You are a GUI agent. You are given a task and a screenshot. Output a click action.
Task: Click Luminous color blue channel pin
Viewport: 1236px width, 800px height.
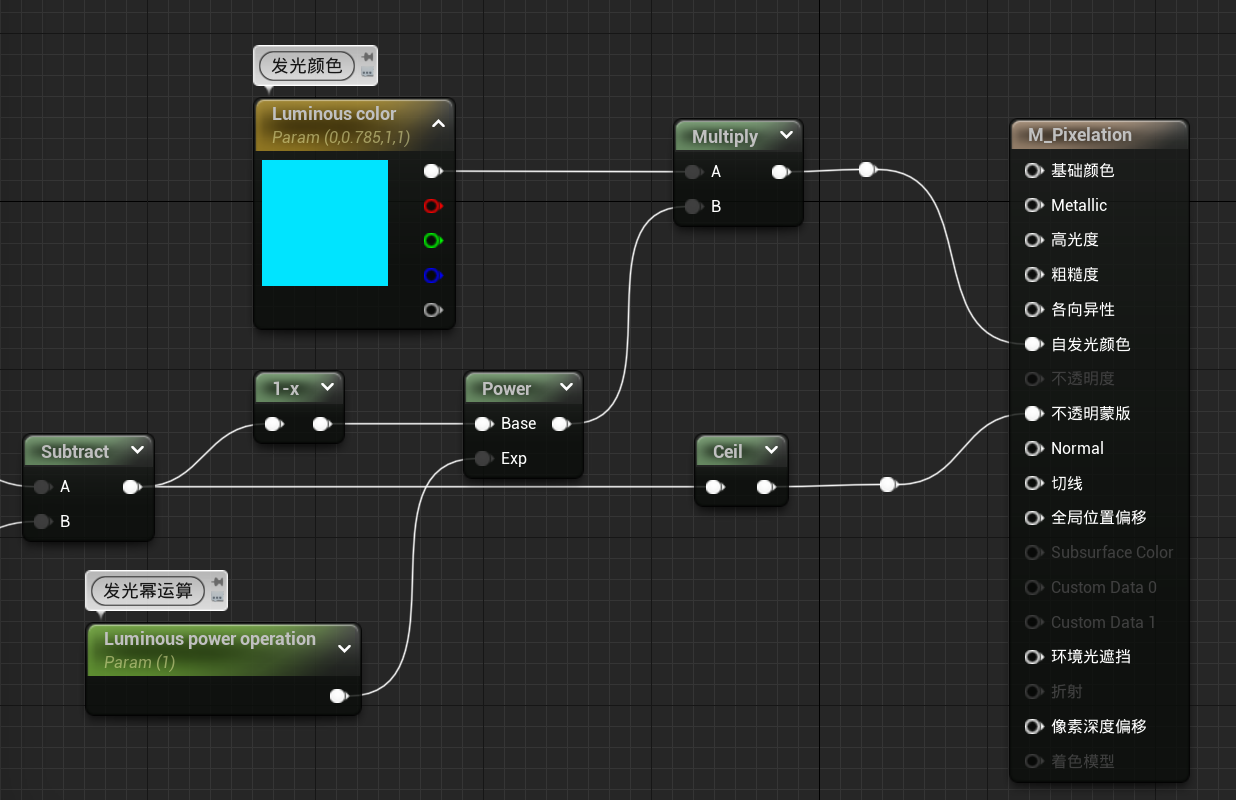point(433,276)
